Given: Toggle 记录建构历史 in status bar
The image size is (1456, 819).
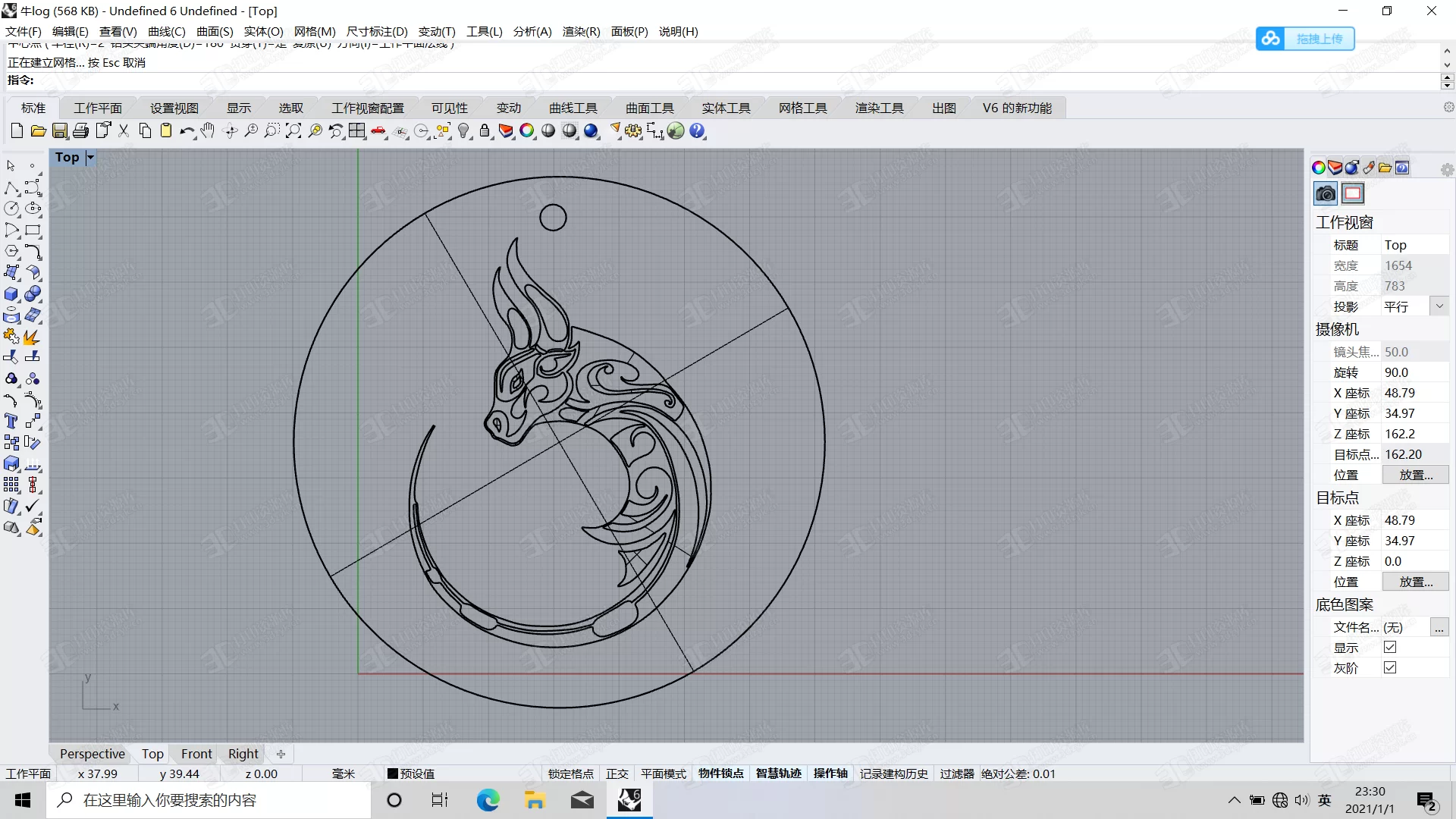Looking at the screenshot, I should pyautogui.click(x=894, y=773).
